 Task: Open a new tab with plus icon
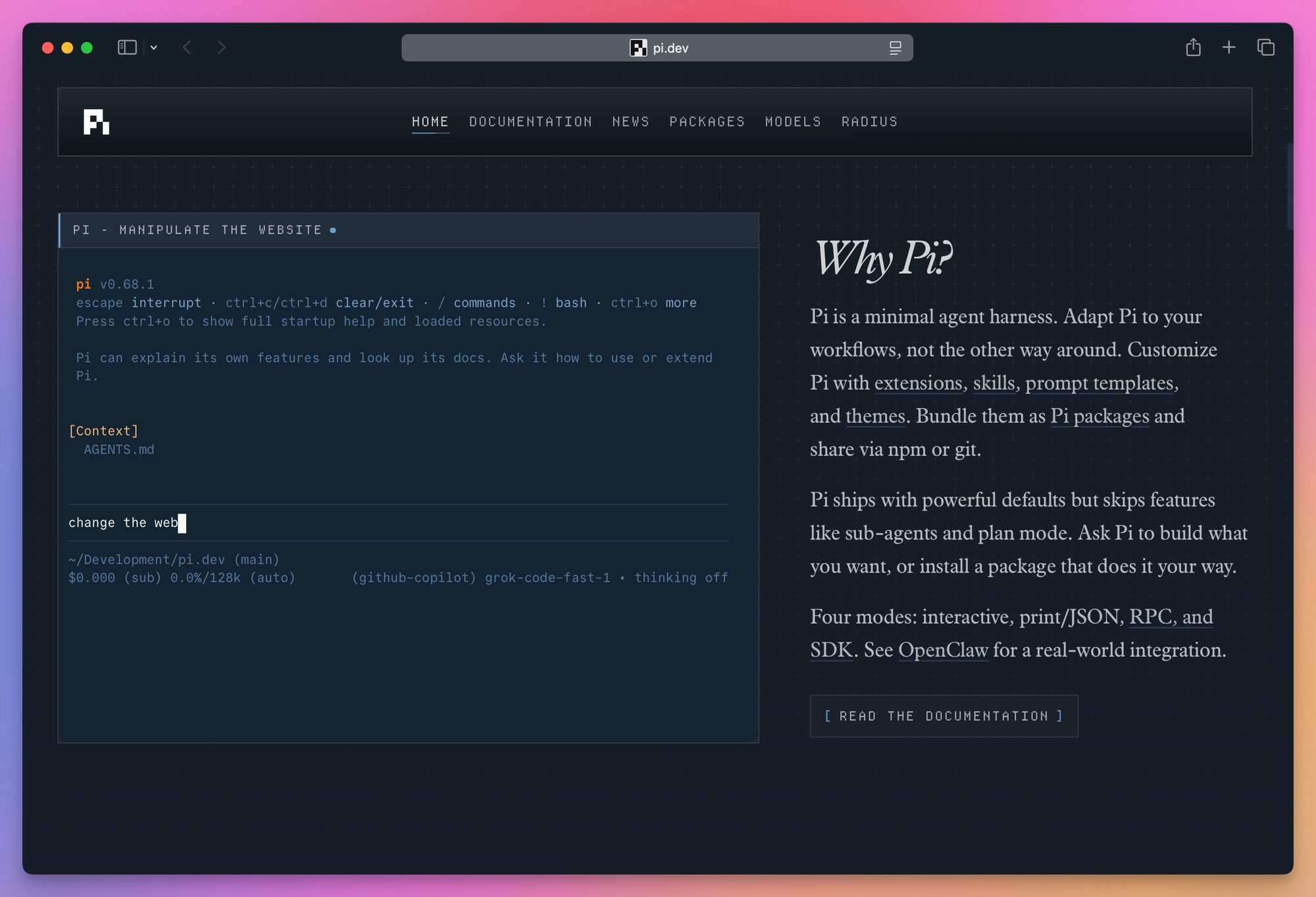tap(1228, 47)
